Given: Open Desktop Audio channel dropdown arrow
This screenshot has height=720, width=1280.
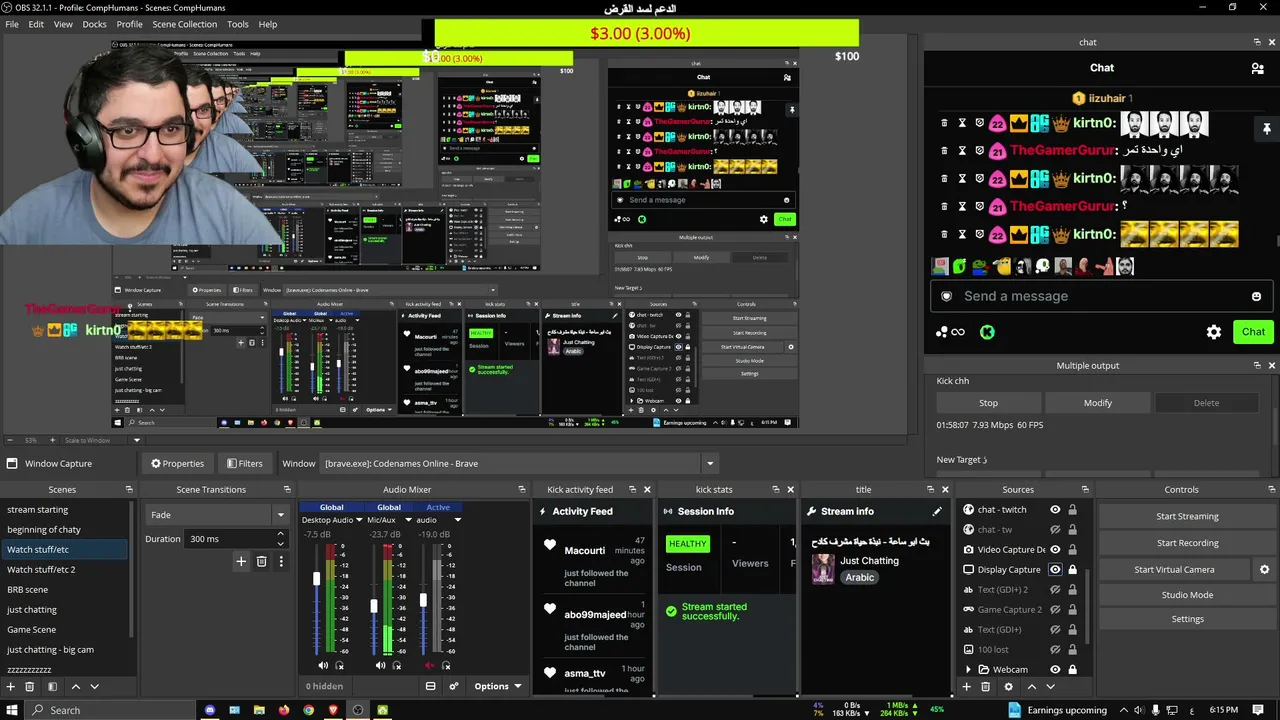Looking at the screenshot, I should point(359,520).
